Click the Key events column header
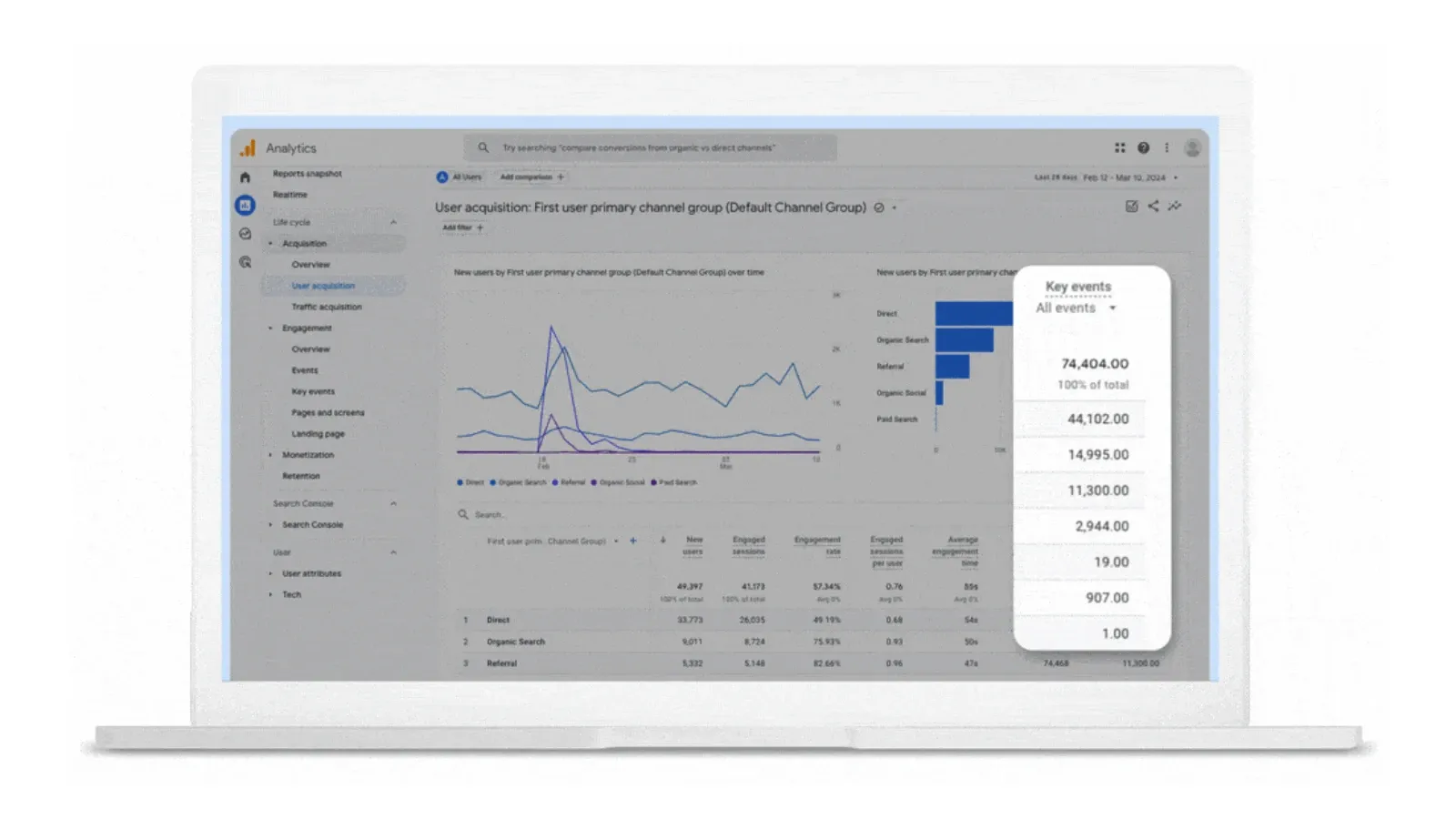 [1078, 287]
